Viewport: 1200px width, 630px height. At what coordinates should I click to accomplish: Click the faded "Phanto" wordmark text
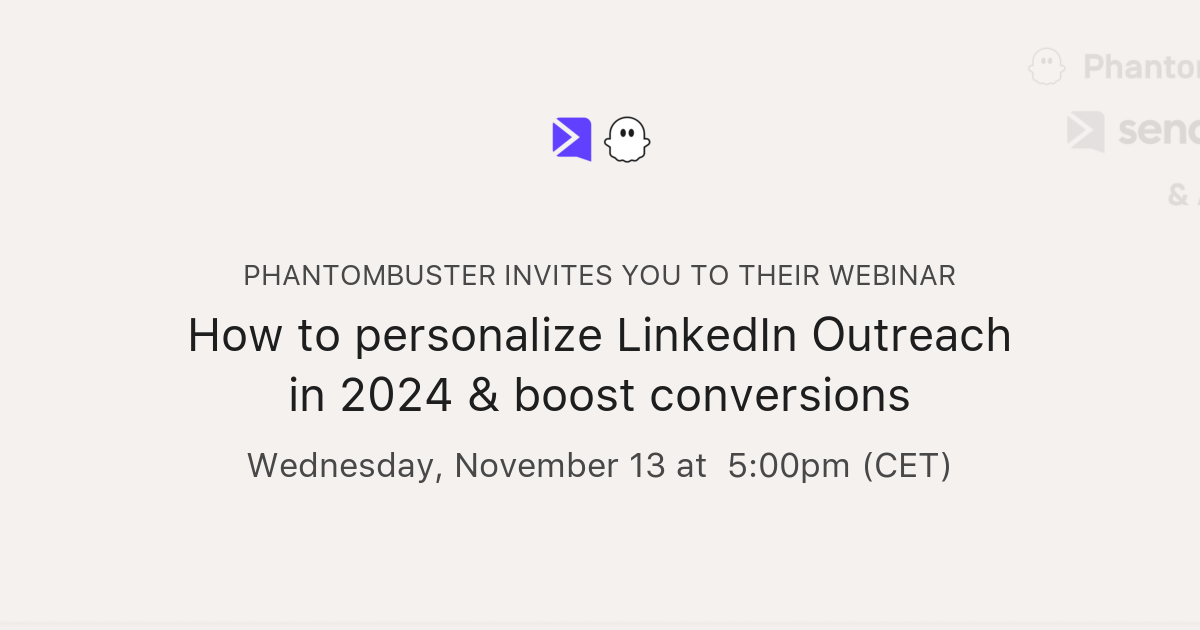tap(1142, 67)
